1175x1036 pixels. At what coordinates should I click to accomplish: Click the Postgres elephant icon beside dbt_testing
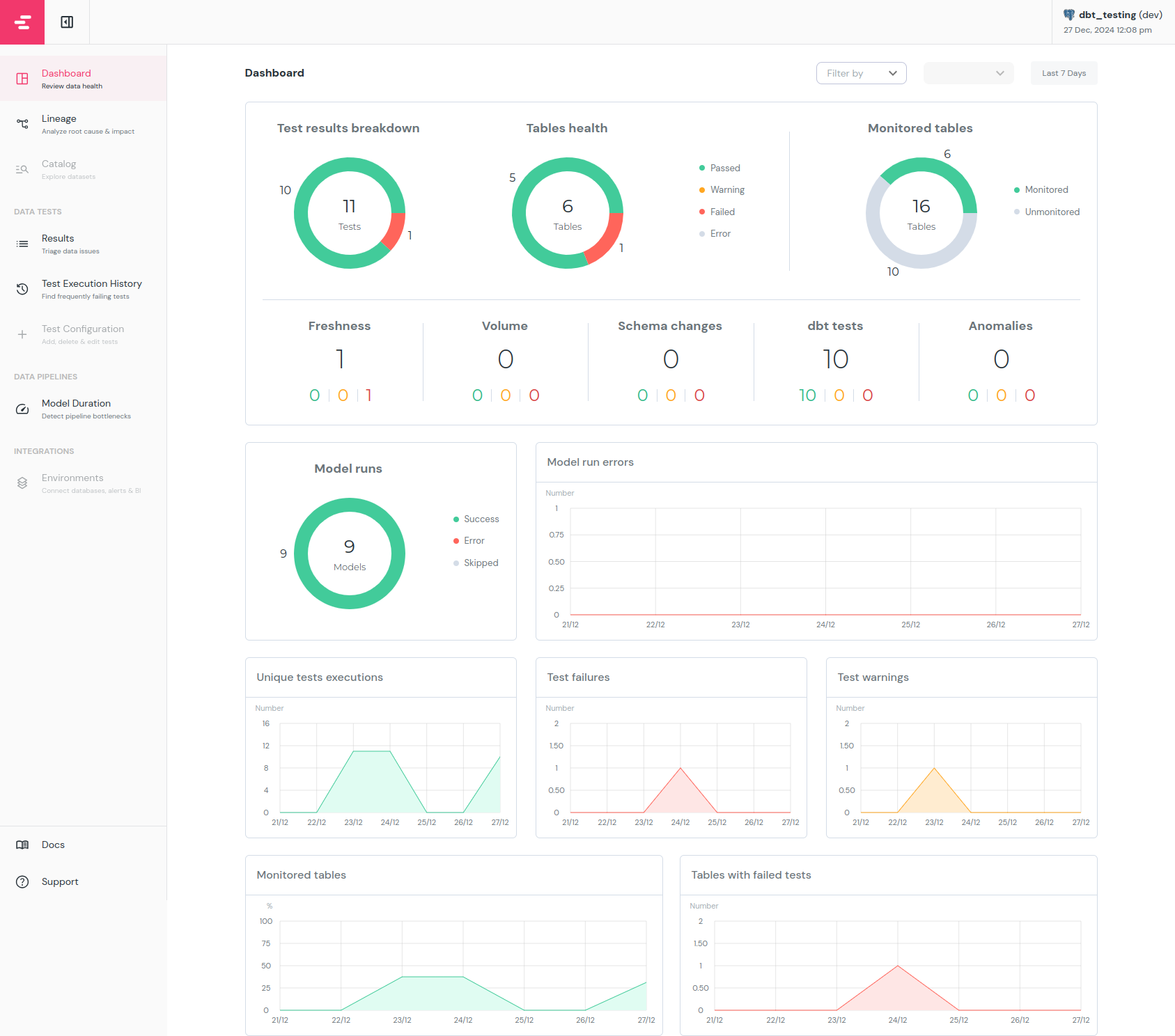click(1069, 15)
